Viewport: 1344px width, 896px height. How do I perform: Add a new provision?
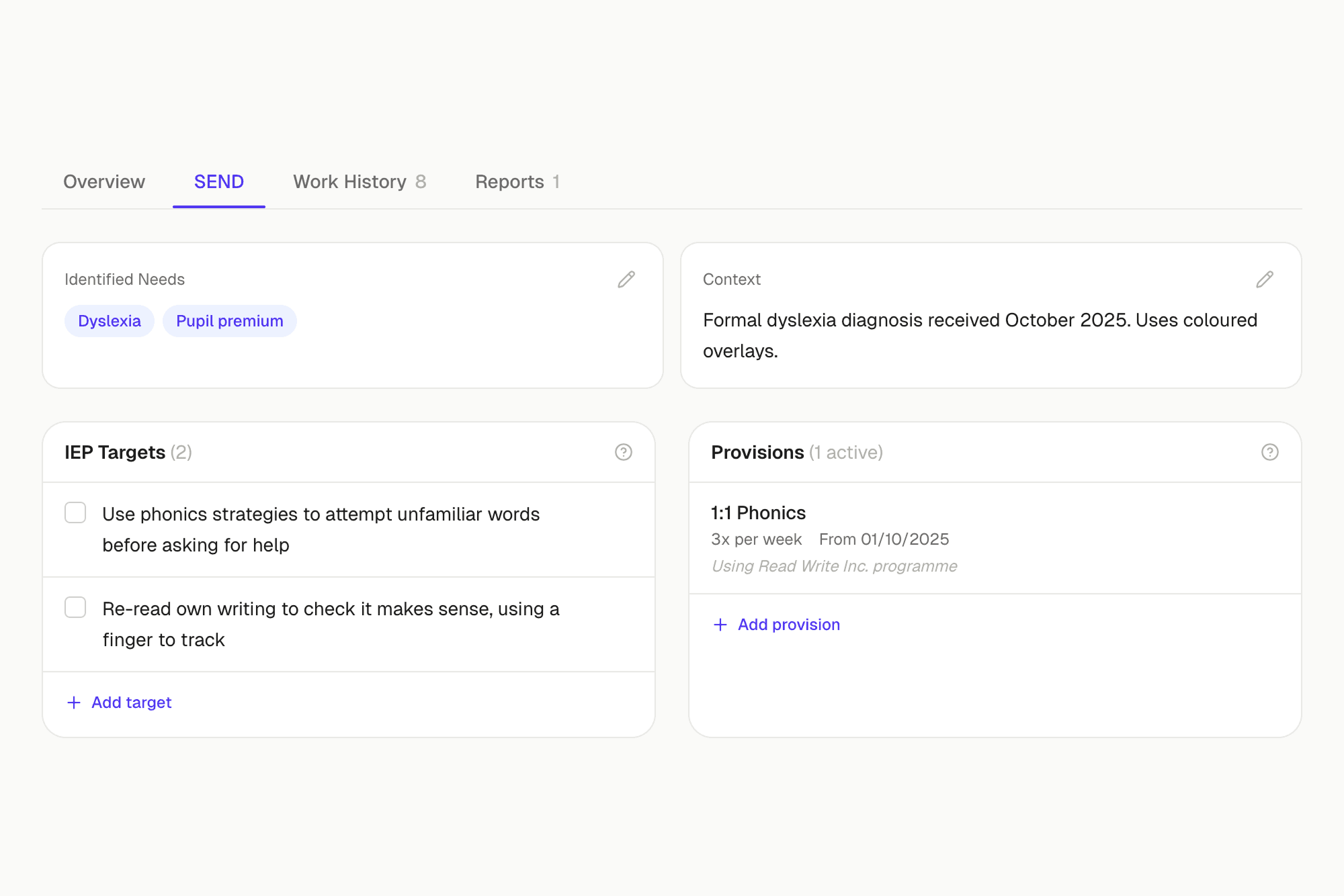(x=788, y=625)
